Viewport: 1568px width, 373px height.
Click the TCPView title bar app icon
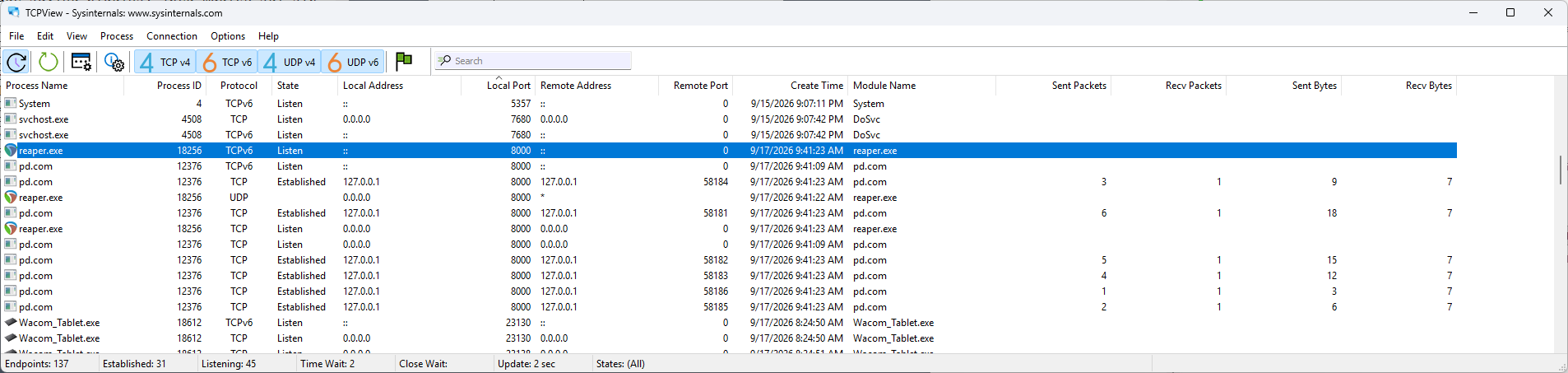[x=13, y=12]
